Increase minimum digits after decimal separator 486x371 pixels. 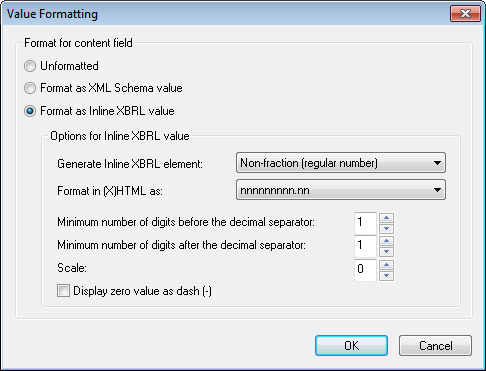pos(386,241)
